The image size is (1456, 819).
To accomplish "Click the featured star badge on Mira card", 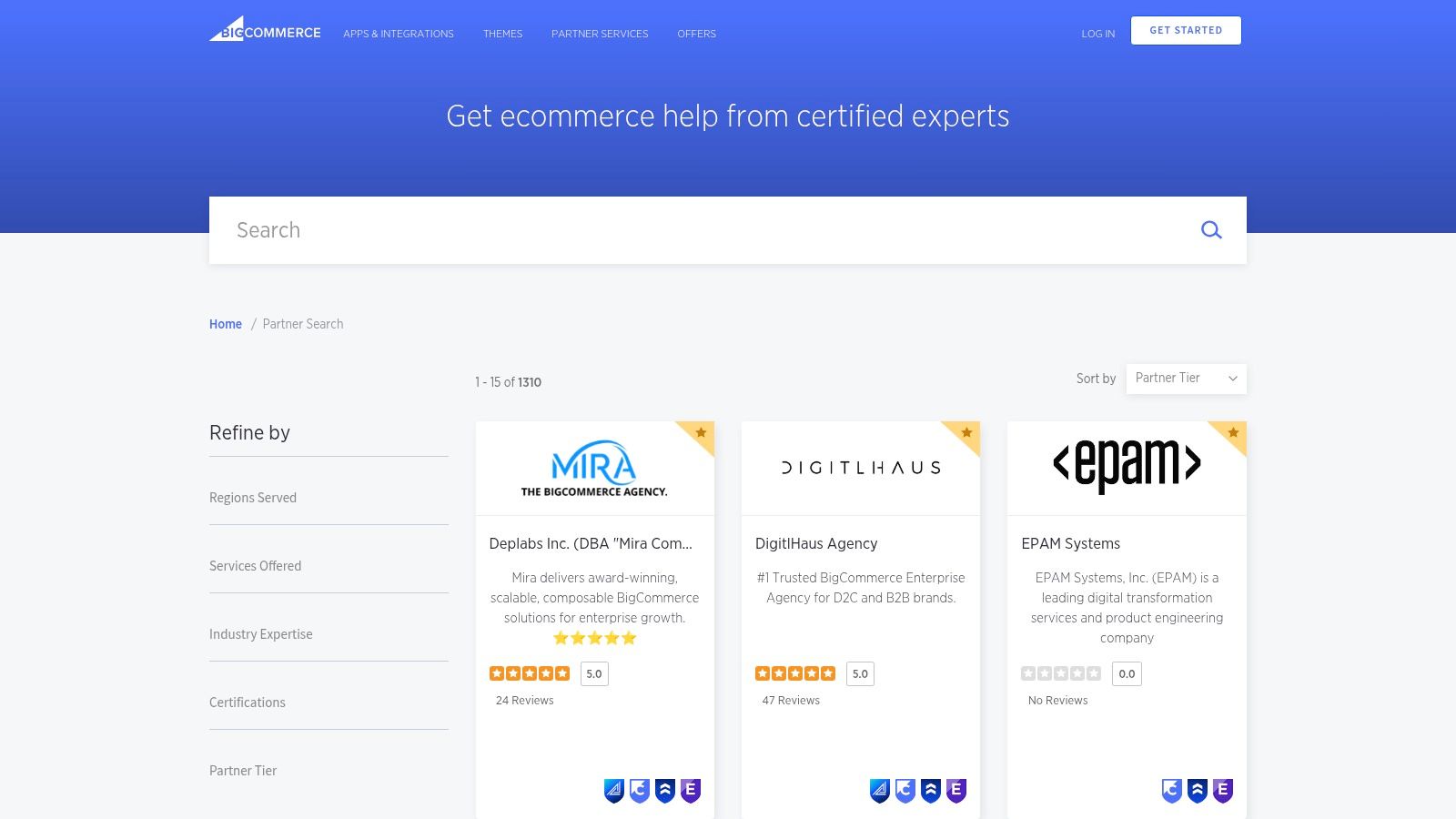I will [701, 434].
